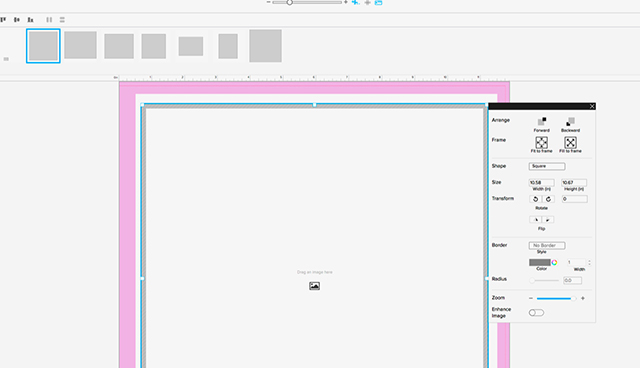Click the Forward arrange icon
The height and width of the screenshot is (368, 640).
coord(542,122)
